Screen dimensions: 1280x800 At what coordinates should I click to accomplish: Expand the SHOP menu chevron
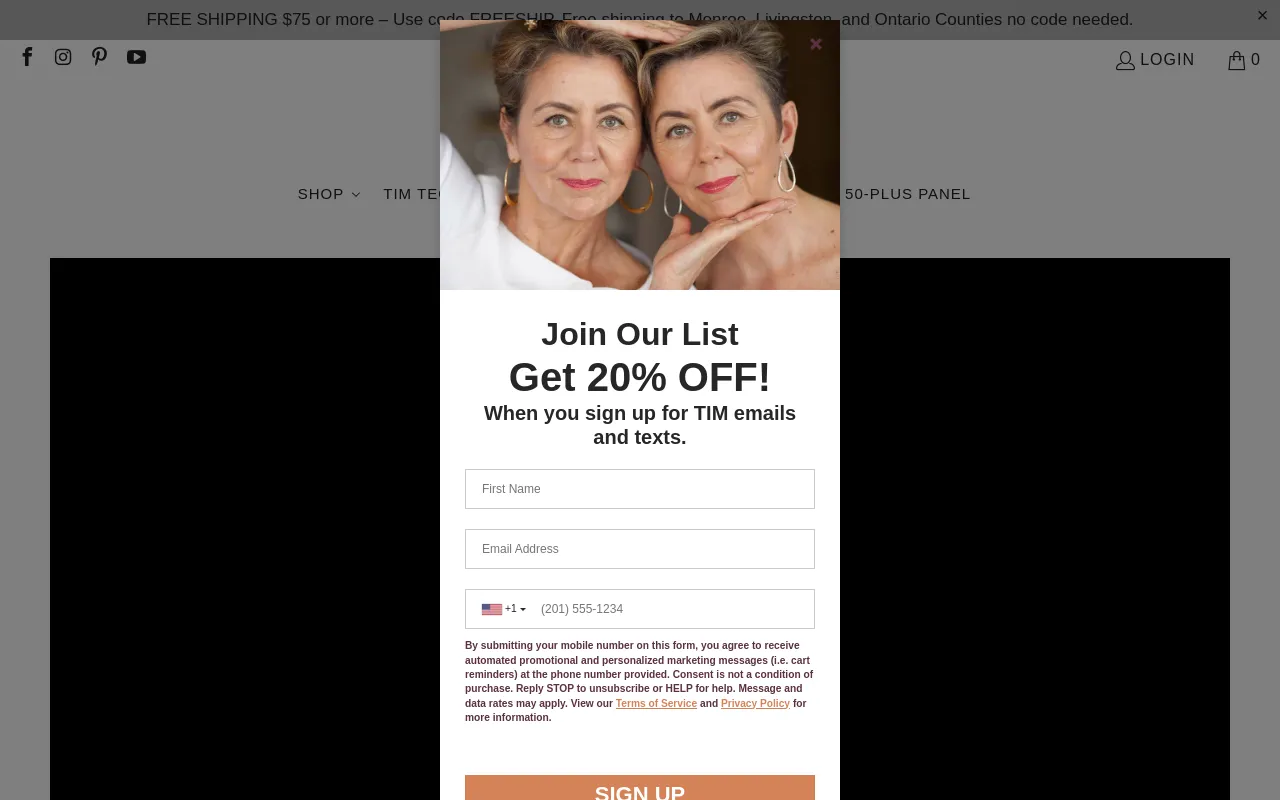[356, 195]
